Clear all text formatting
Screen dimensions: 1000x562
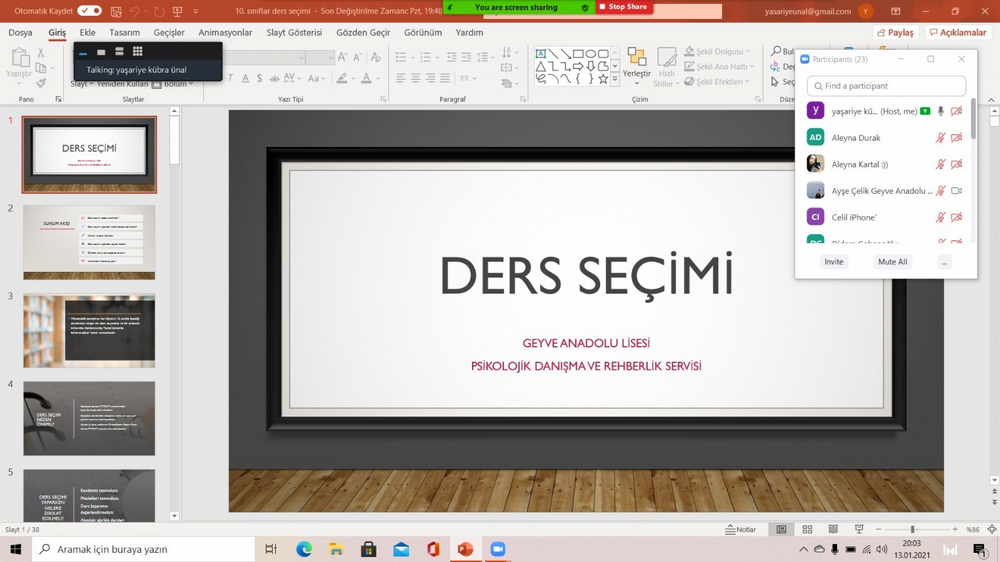376,57
